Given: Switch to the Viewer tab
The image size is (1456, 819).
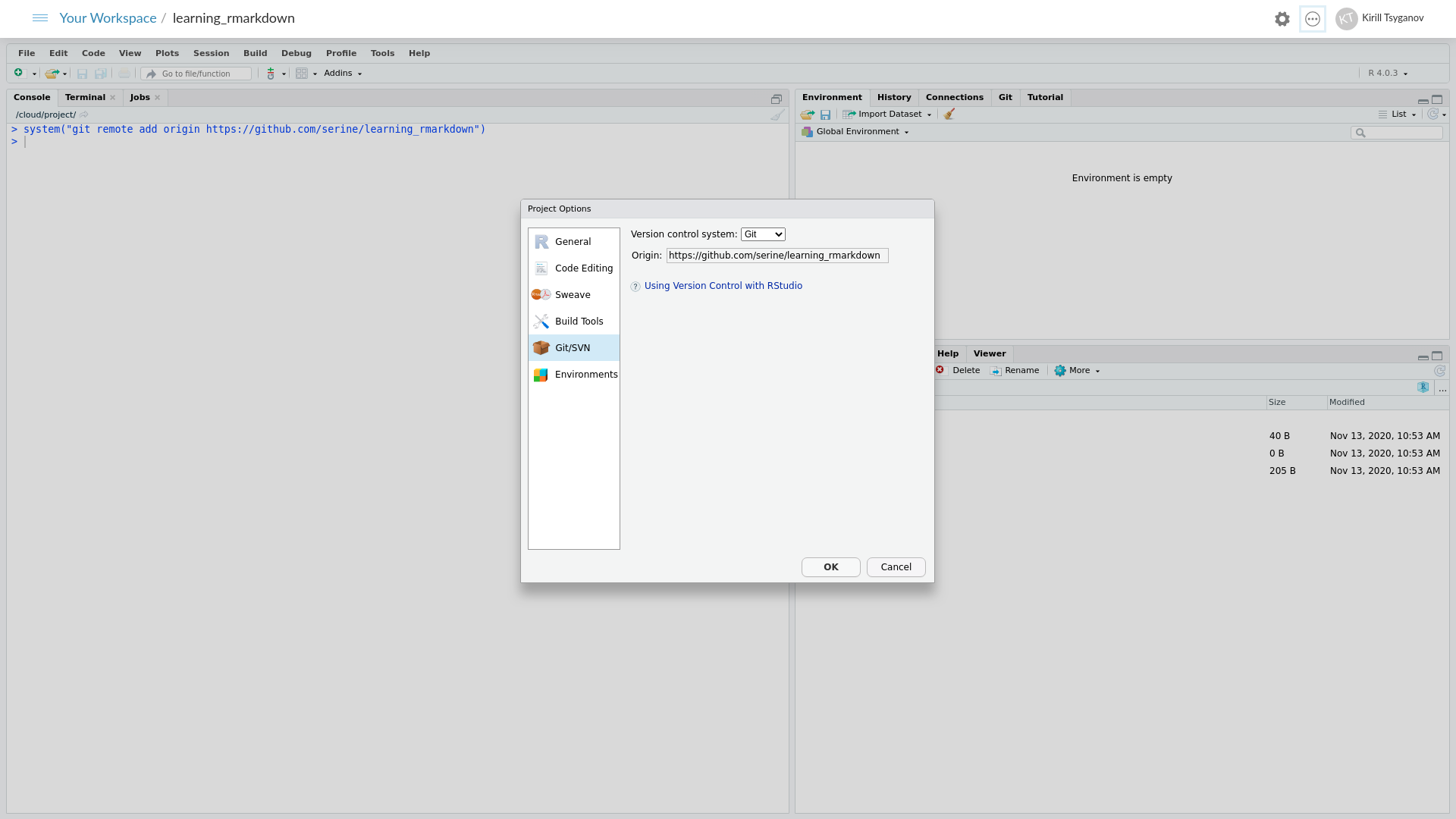Looking at the screenshot, I should (x=990, y=354).
